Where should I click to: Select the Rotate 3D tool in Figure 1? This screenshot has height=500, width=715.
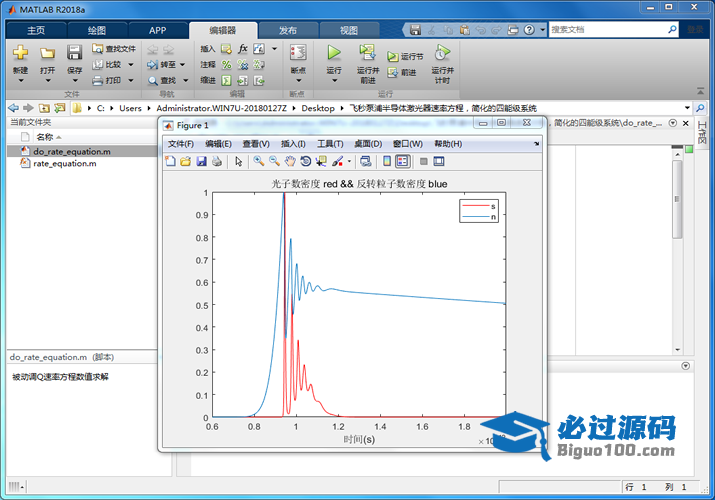point(306,161)
